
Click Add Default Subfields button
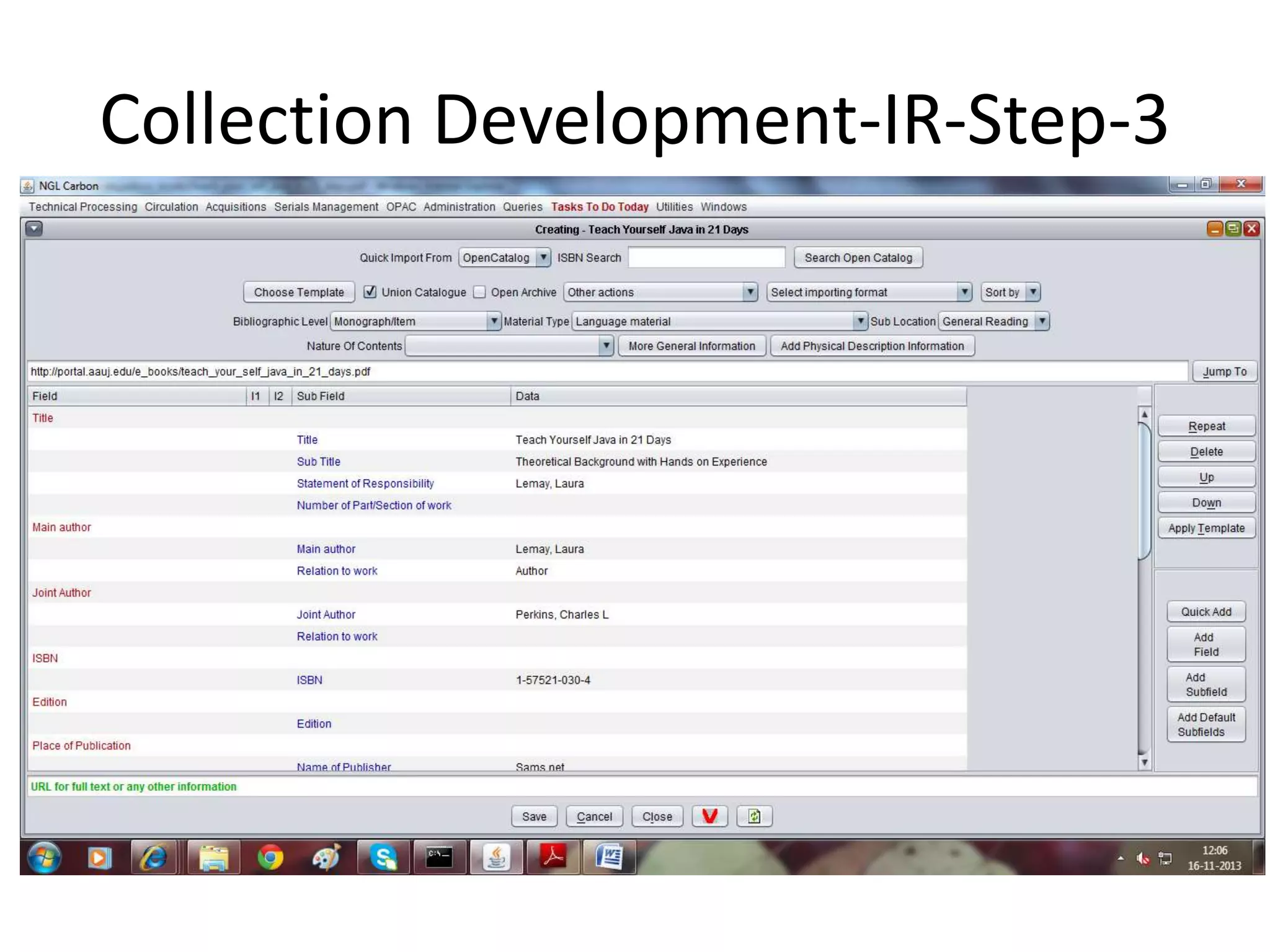1206,724
